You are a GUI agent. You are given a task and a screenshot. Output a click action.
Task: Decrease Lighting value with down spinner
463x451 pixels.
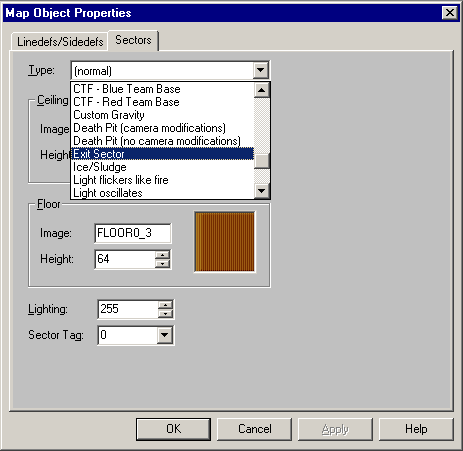coord(165,313)
